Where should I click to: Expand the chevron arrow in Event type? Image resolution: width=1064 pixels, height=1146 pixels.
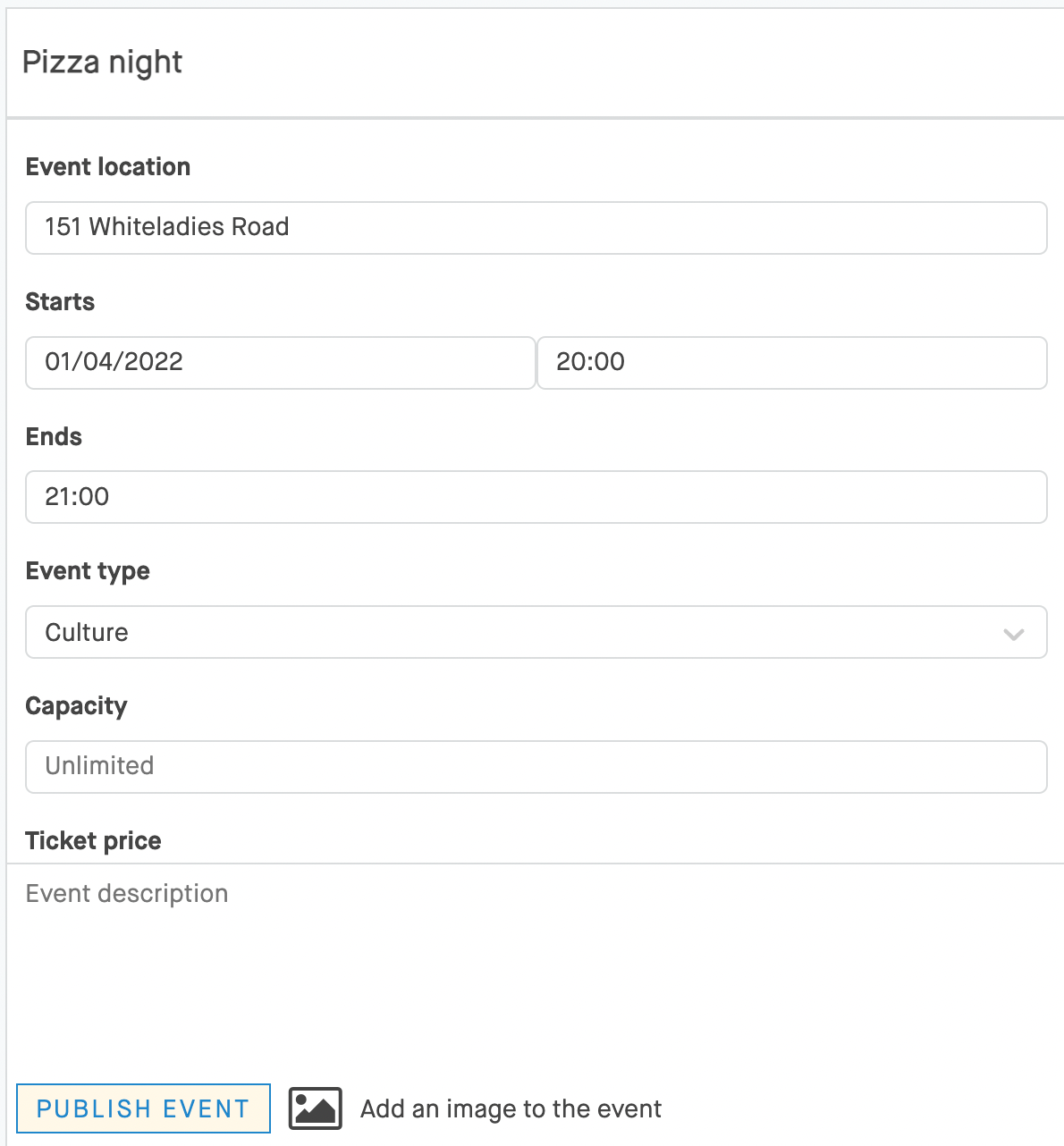coord(1013,634)
